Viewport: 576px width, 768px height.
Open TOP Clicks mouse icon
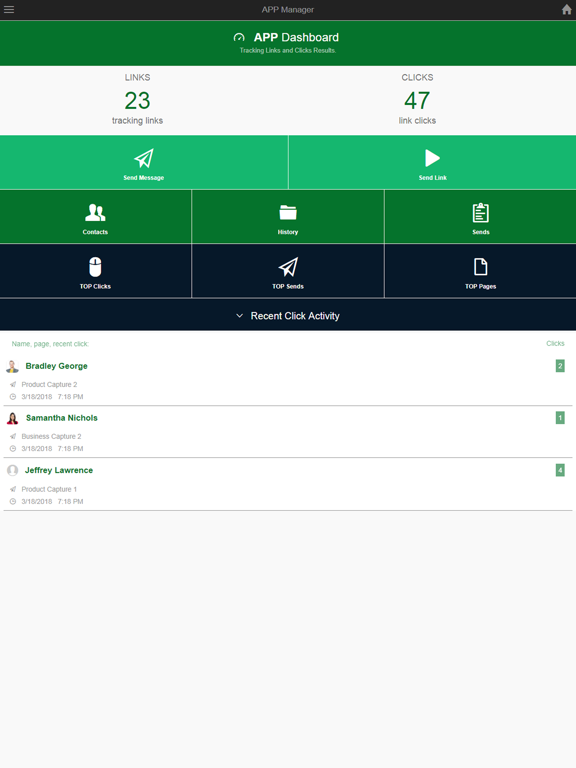click(95, 267)
